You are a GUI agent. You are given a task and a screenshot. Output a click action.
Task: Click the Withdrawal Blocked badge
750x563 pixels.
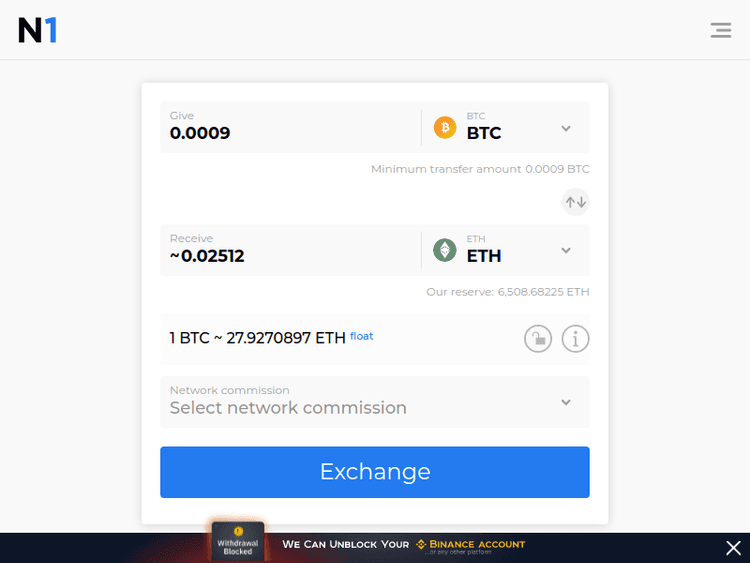click(238, 541)
